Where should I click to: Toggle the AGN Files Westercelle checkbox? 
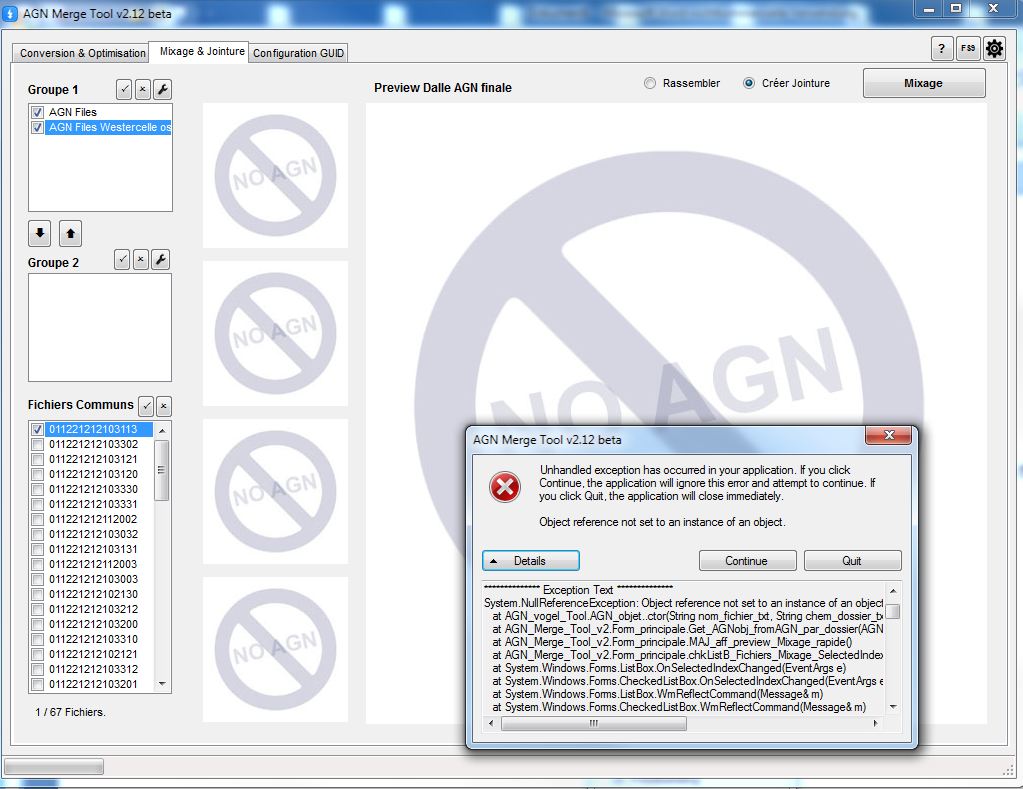tap(37, 127)
